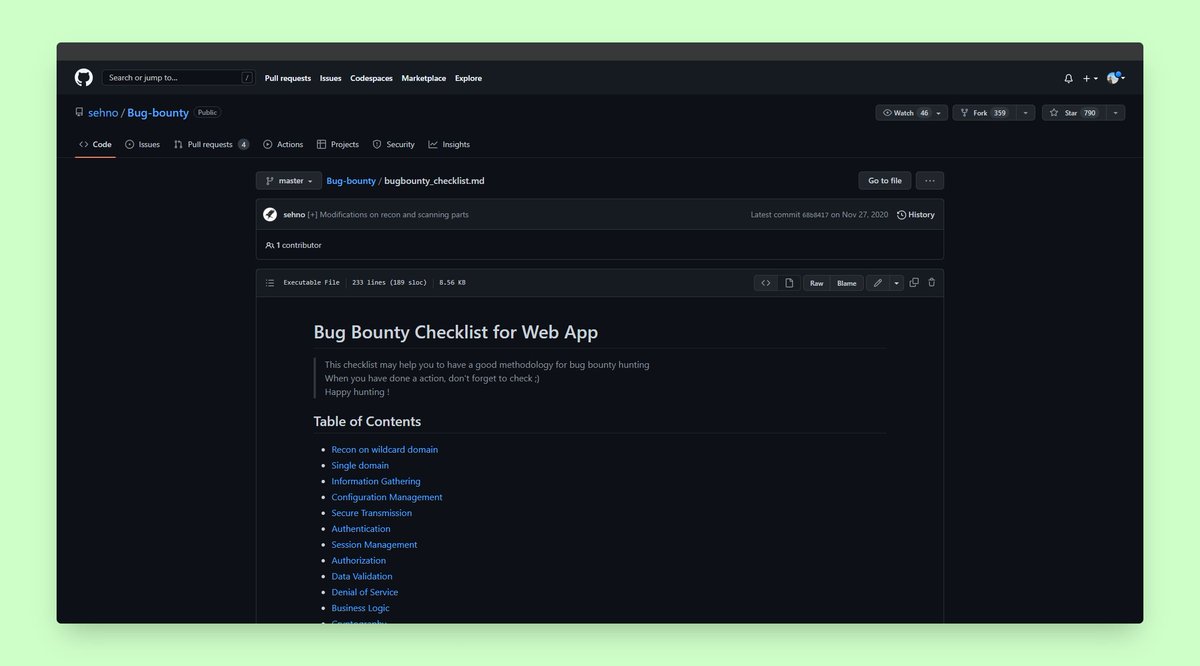Open commit hash 68b8417

point(815,215)
